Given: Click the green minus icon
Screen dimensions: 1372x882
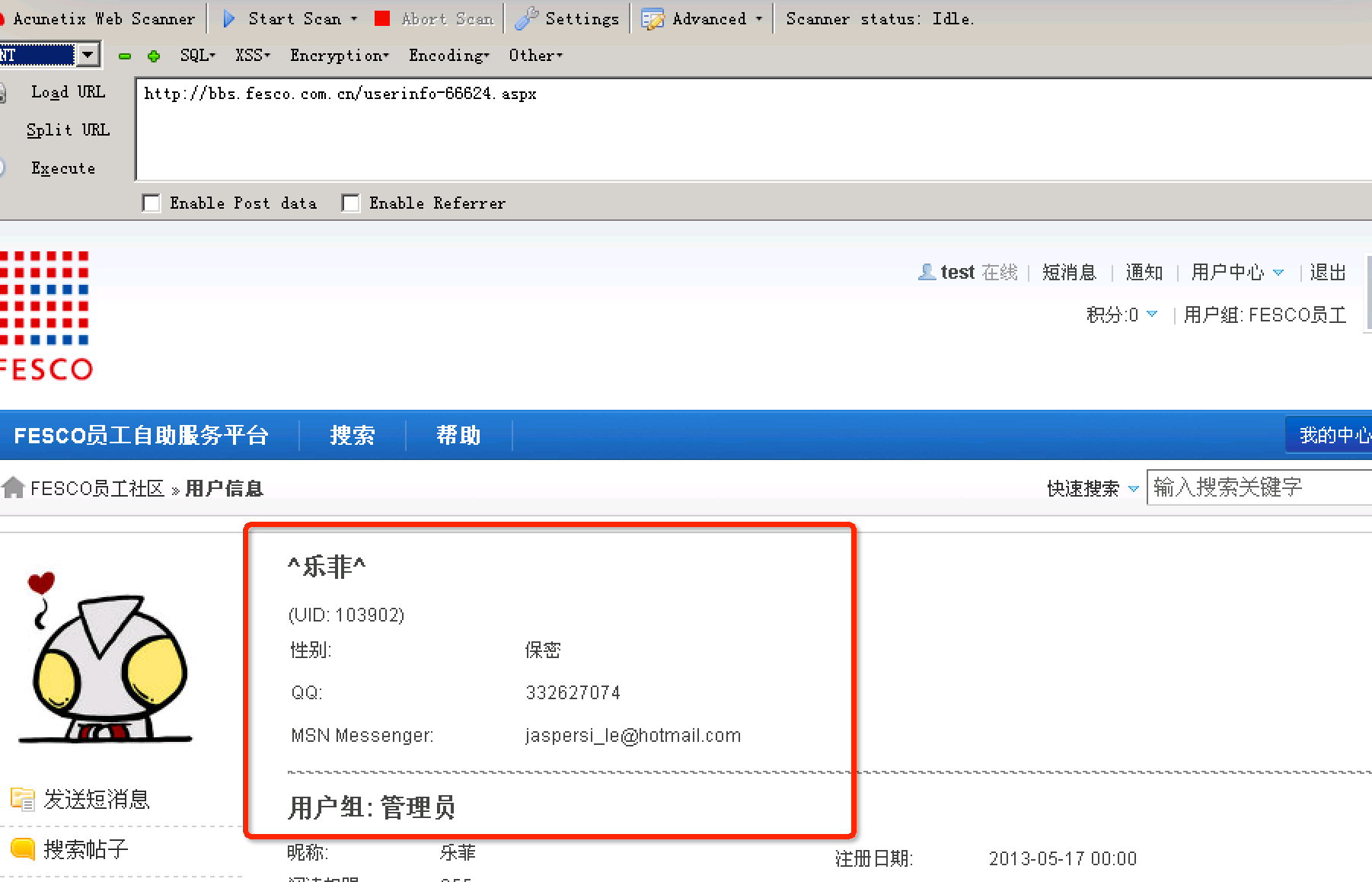Looking at the screenshot, I should pyautogui.click(x=125, y=56).
